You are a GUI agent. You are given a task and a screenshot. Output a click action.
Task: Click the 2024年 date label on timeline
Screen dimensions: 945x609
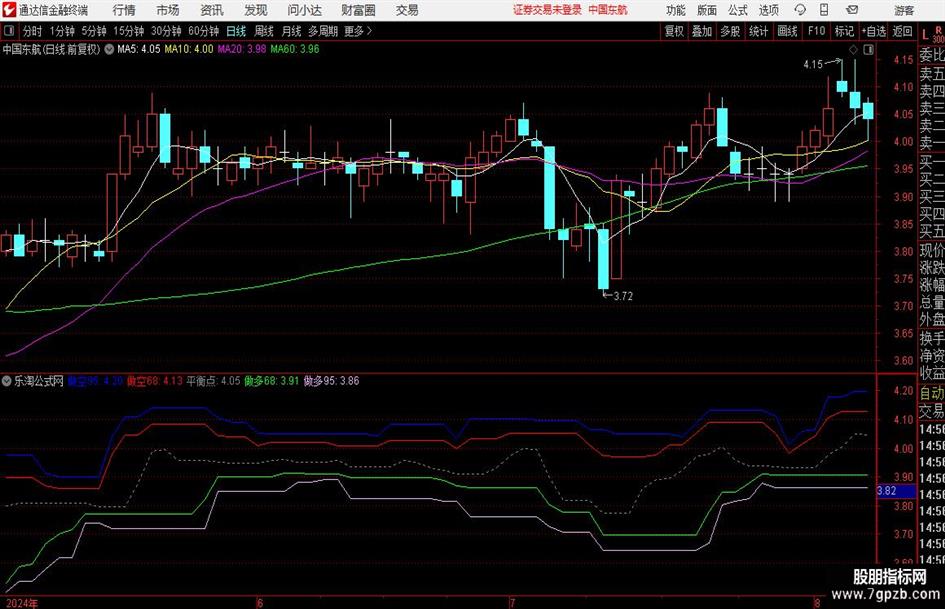point(21,603)
